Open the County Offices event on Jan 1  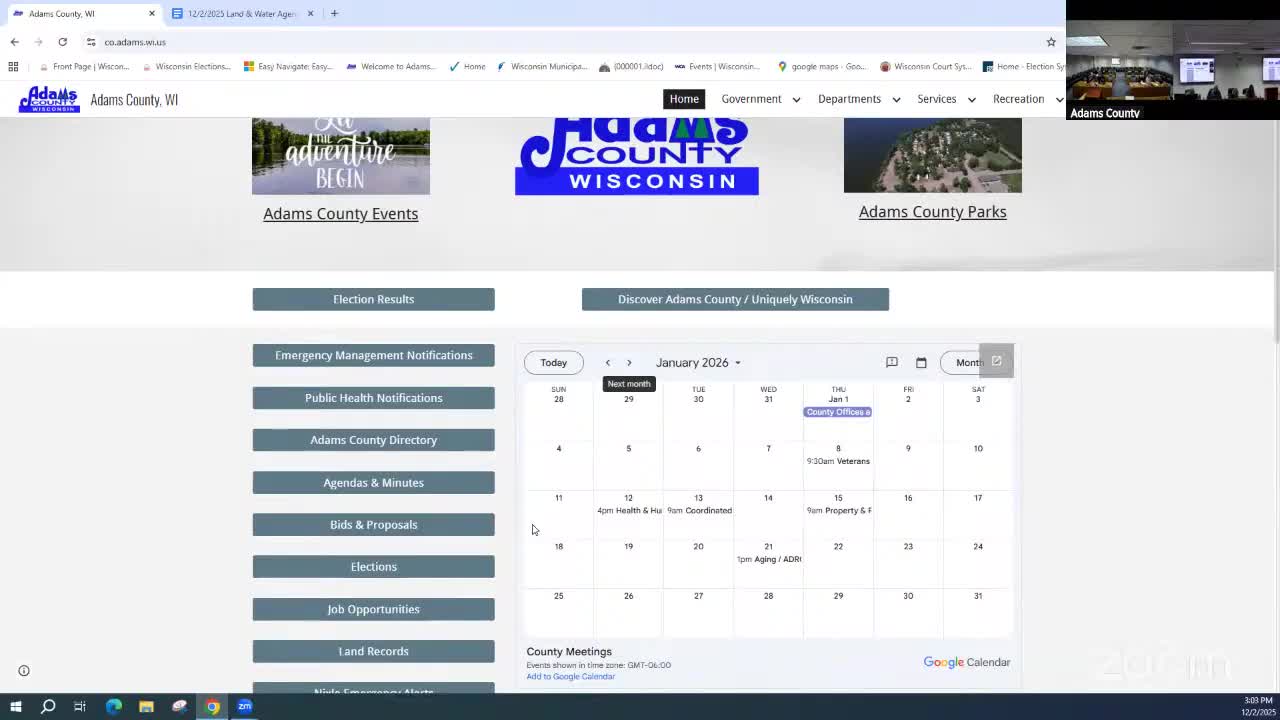point(838,412)
